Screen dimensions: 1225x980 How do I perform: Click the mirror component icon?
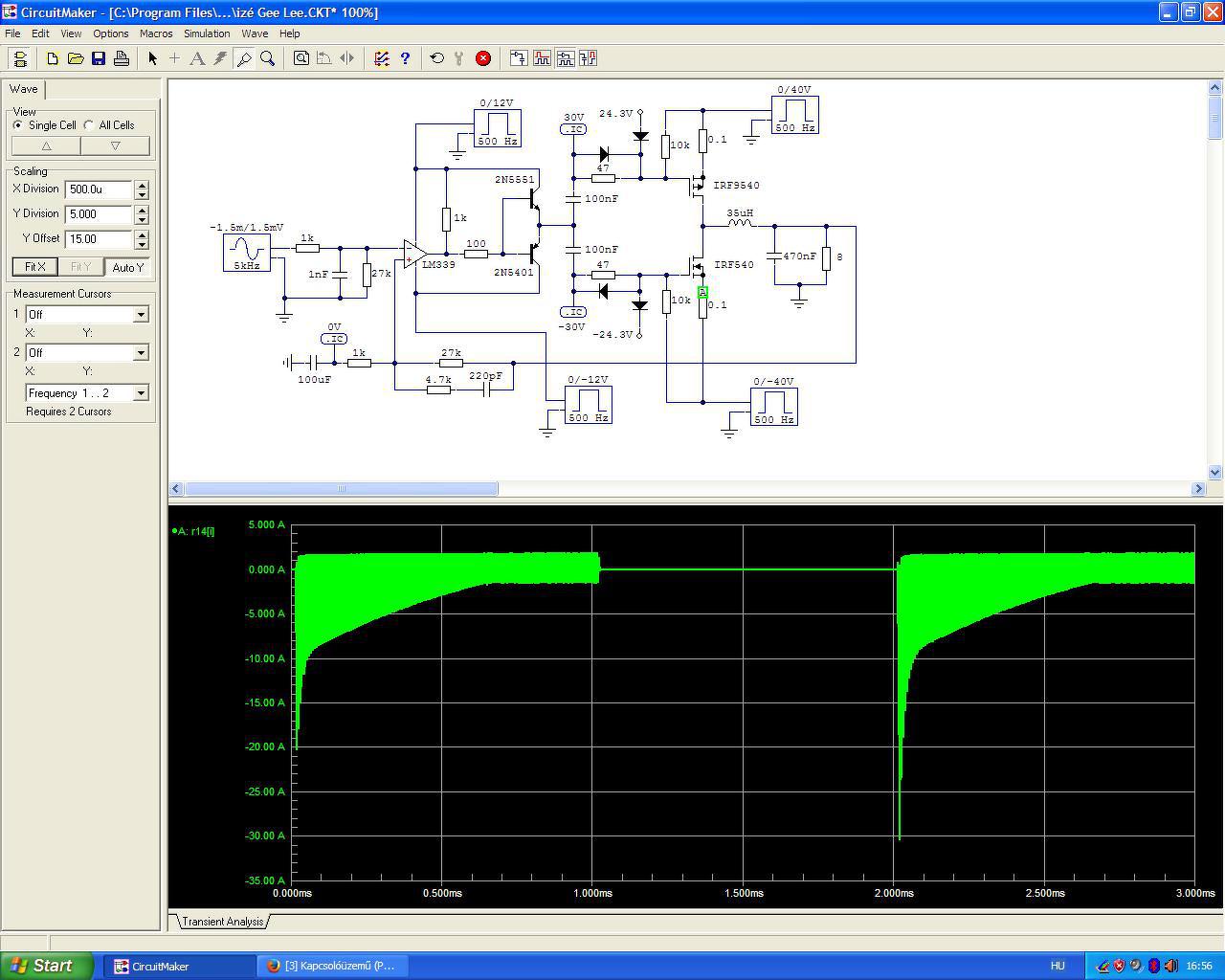[347, 58]
